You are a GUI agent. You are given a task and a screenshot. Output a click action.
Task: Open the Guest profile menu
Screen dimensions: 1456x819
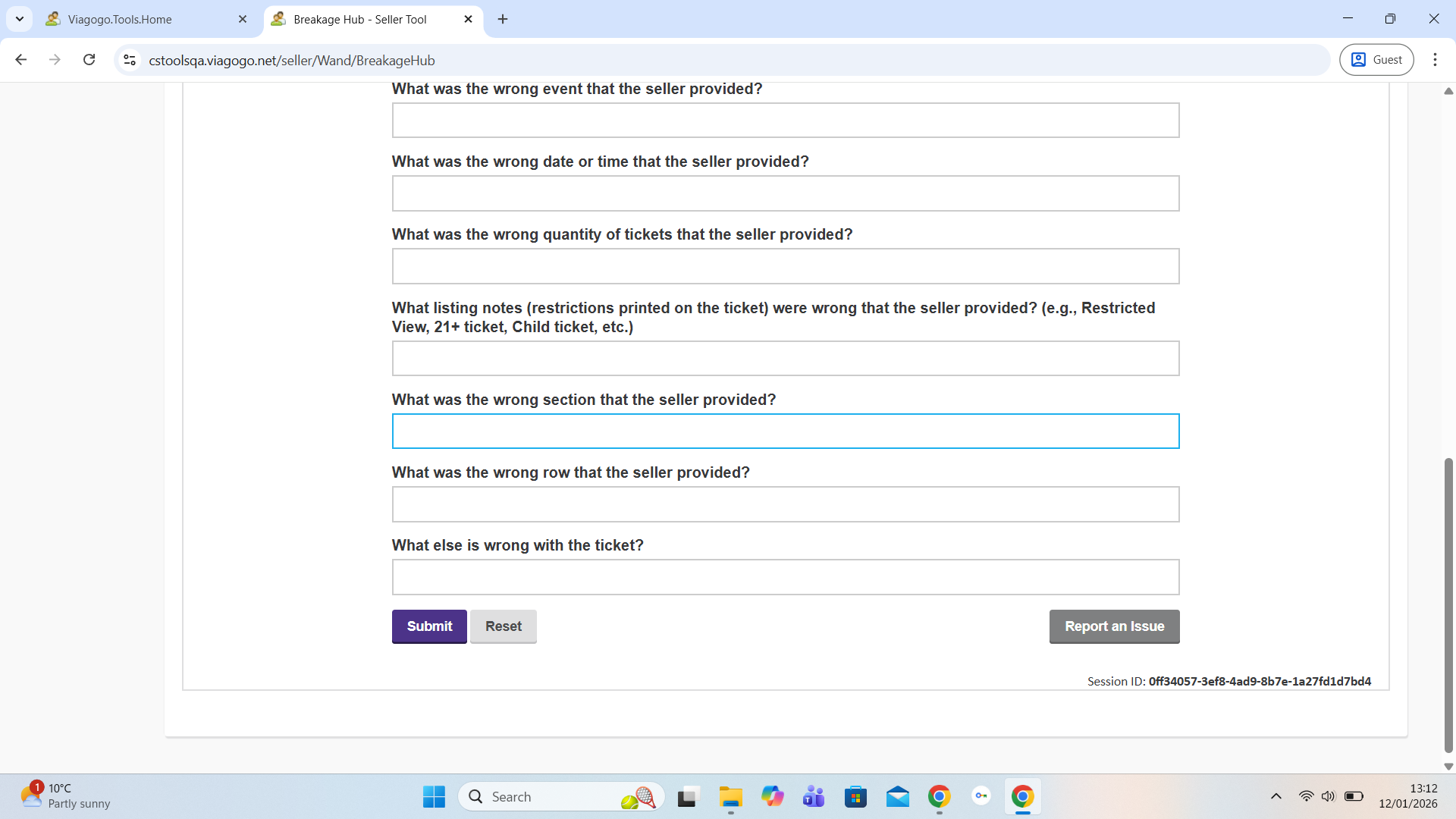tap(1376, 60)
